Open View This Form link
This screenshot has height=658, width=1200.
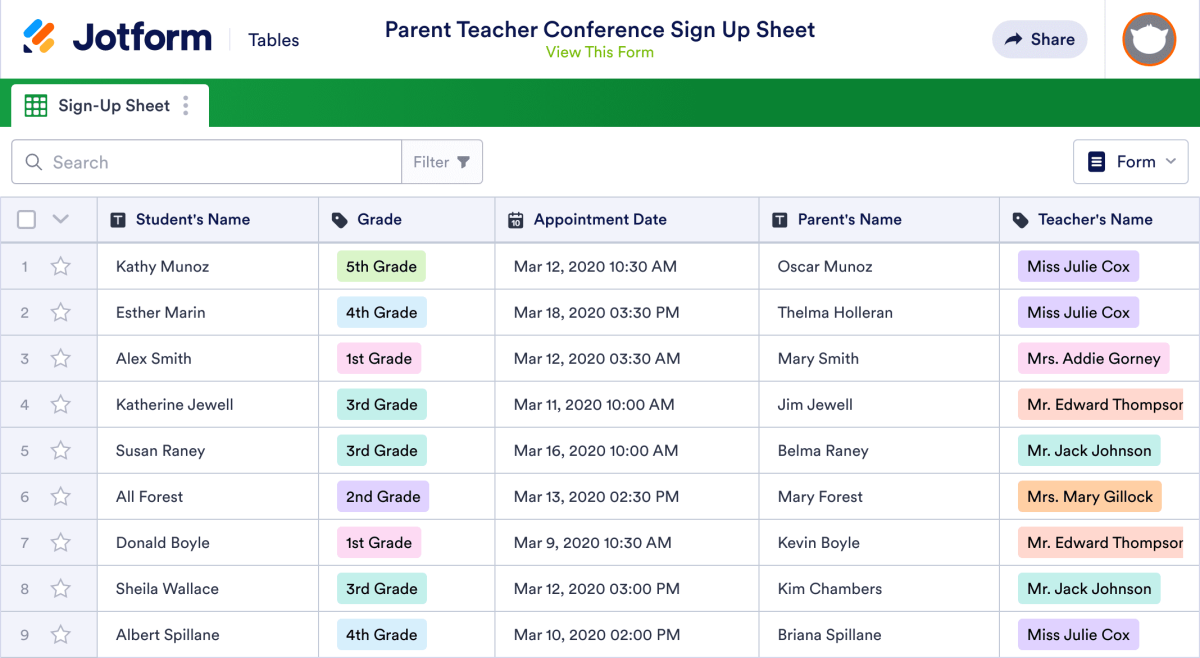click(x=599, y=51)
